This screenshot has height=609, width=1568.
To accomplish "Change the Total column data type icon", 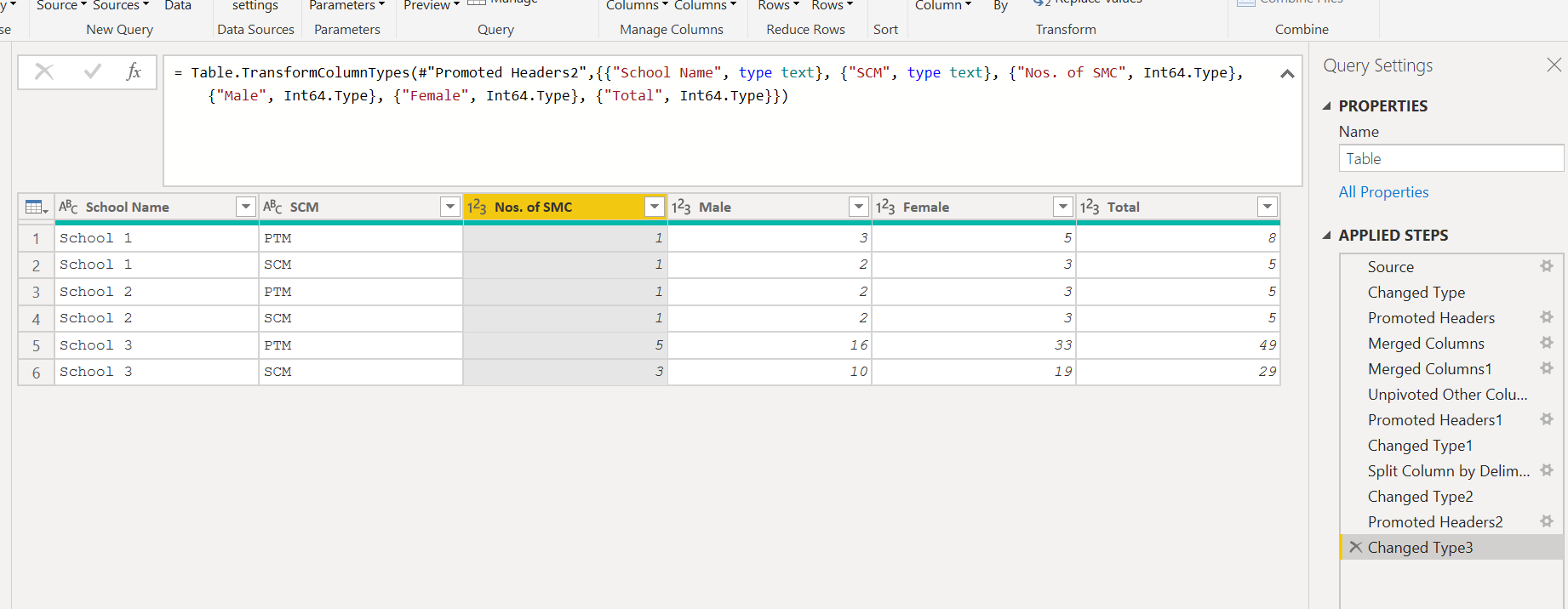I will point(1090,207).
